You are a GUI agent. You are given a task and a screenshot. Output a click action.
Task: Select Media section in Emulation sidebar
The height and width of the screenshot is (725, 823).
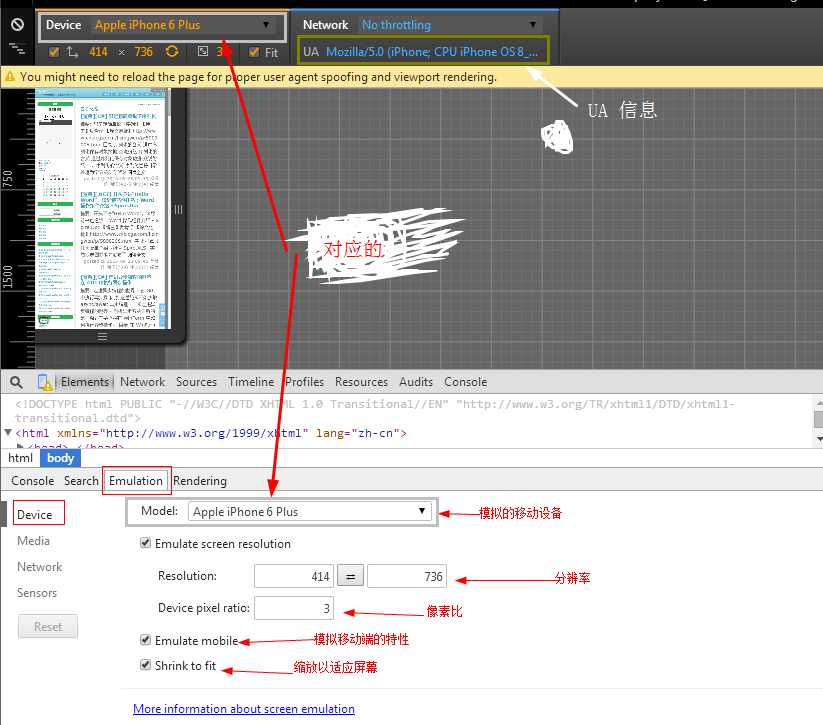coord(34,540)
